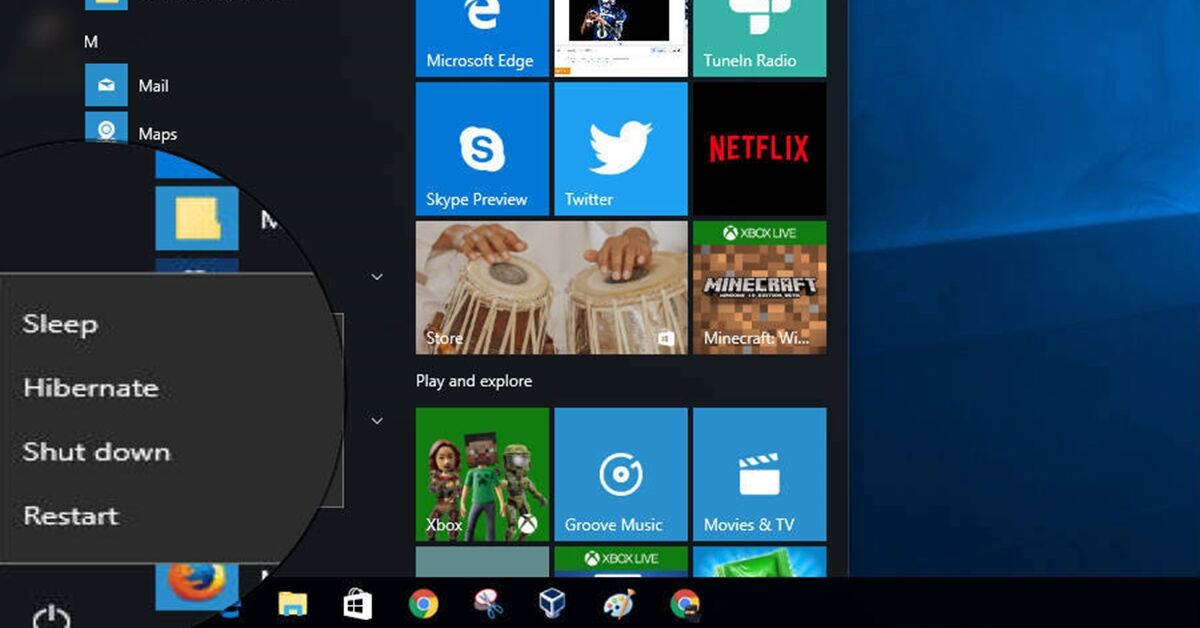Image resolution: width=1200 pixels, height=628 pixels.
Task: Select Shut down from the power menu
Action: pyautogui.click(x=97, y=452)
